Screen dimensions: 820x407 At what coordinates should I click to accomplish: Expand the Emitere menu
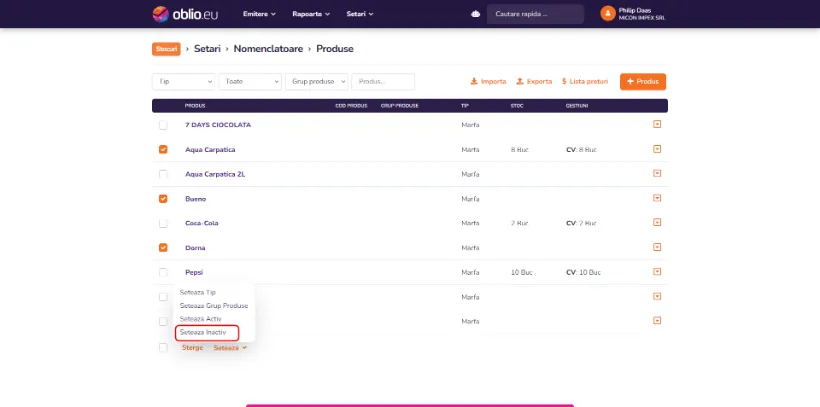[x=259, y=14]
